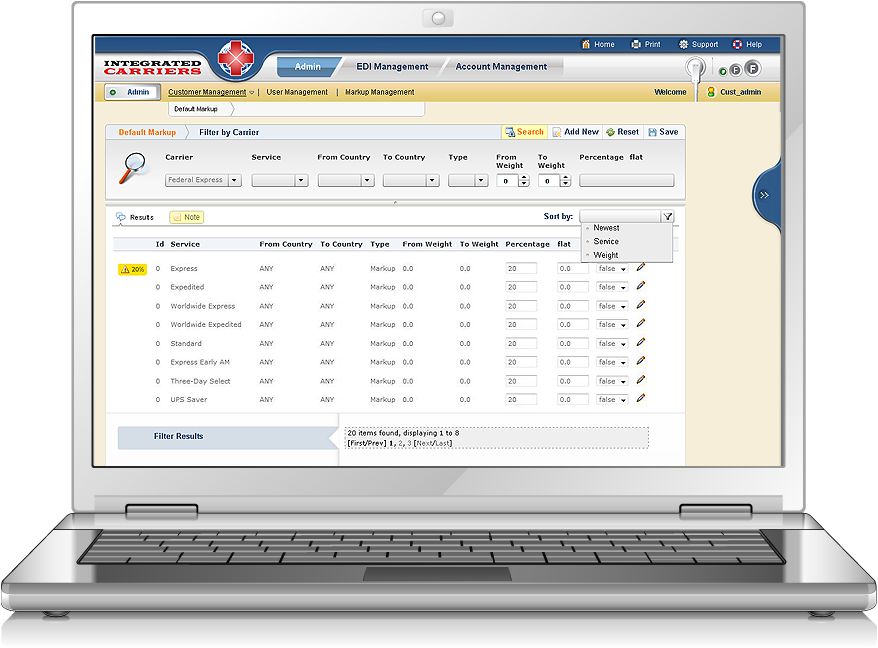Open Help with the lifebuoy icon
This screenshot has width=878, height=648.
point(738,44)
